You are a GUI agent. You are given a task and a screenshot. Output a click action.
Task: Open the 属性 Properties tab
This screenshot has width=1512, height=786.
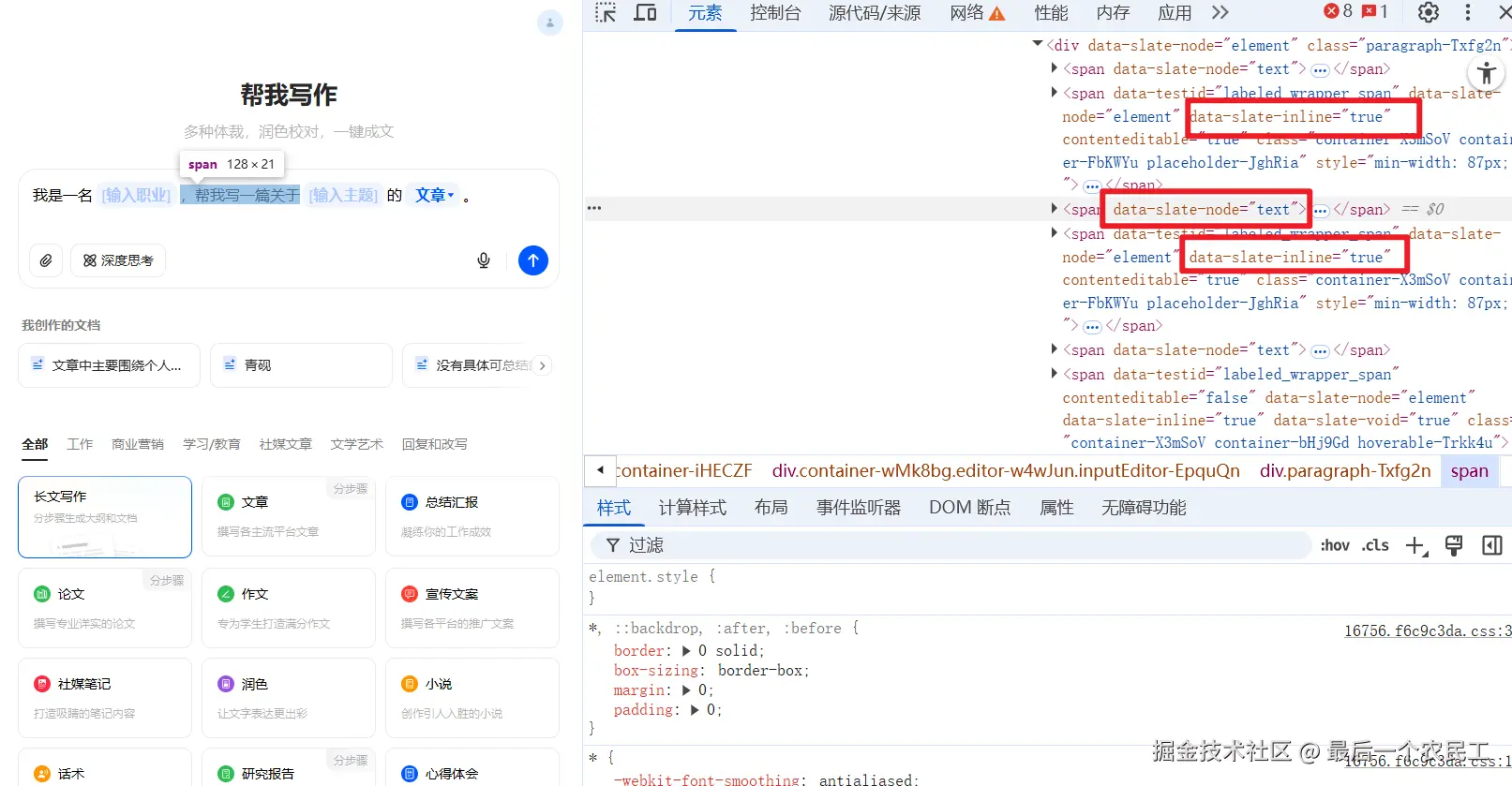(1056, 508)
